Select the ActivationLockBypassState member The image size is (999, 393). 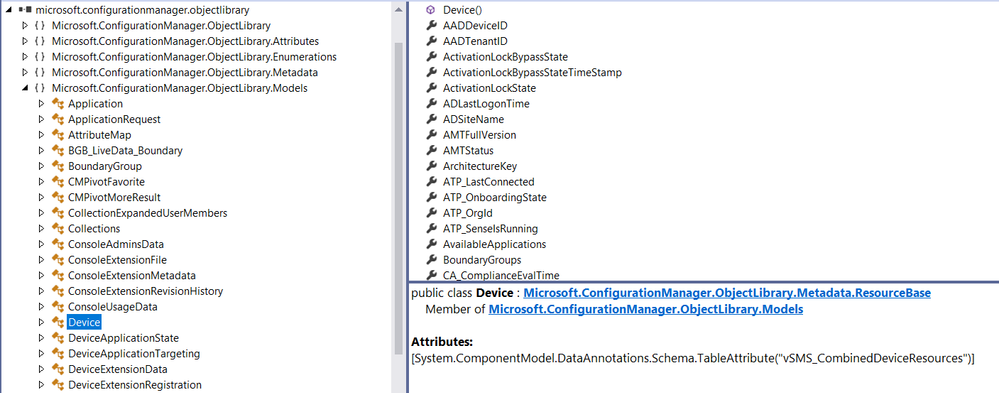[x=505, y=57]
